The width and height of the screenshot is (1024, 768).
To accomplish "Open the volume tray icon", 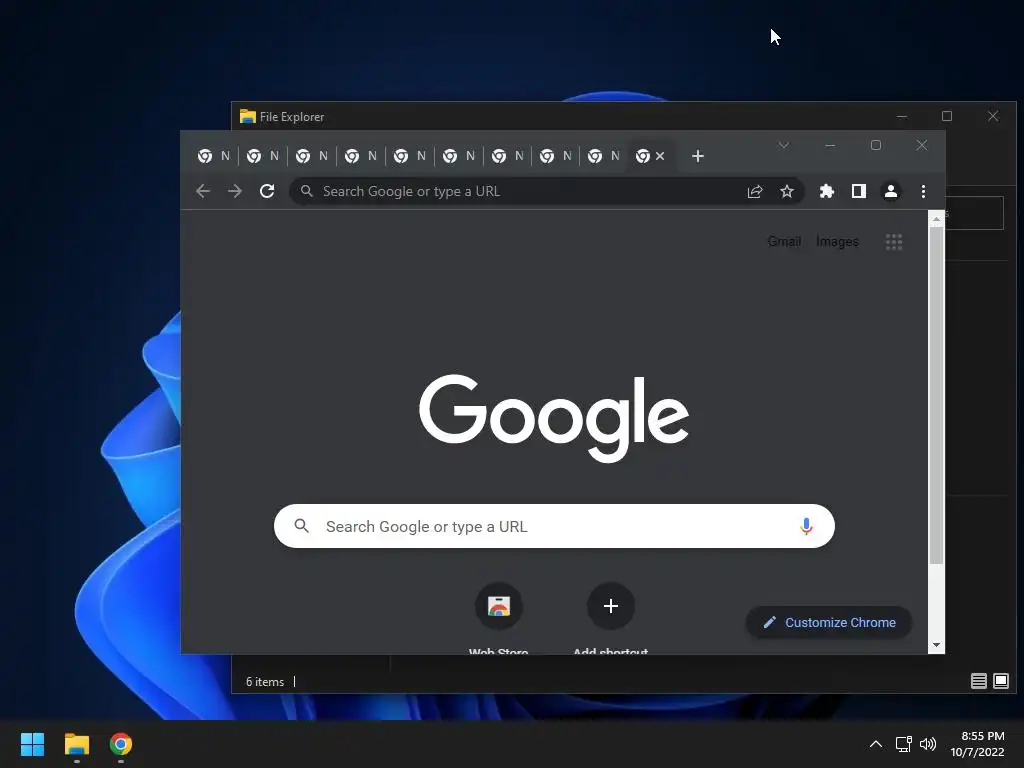I will (928, 744).
